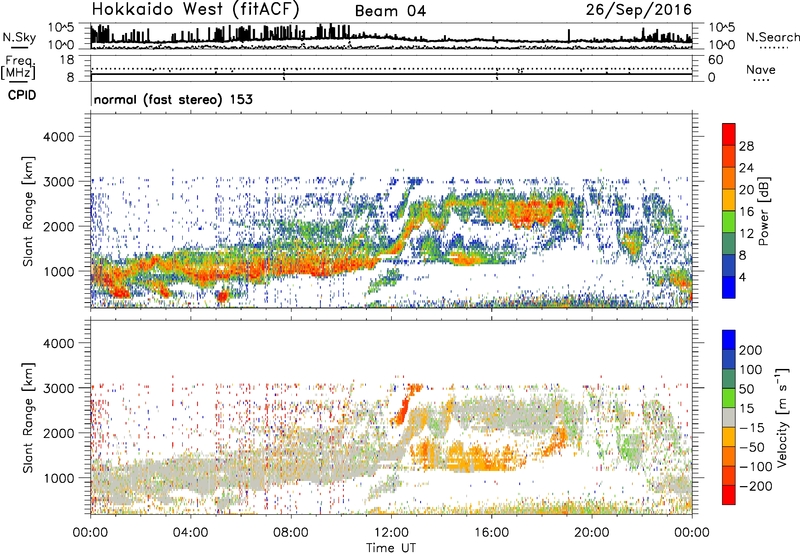Image resolution: width=800 pixels, height=554 pixels.
Task: Click the tall noise spike near 19:00 in N.Sky panel
Action: point(569,35)
